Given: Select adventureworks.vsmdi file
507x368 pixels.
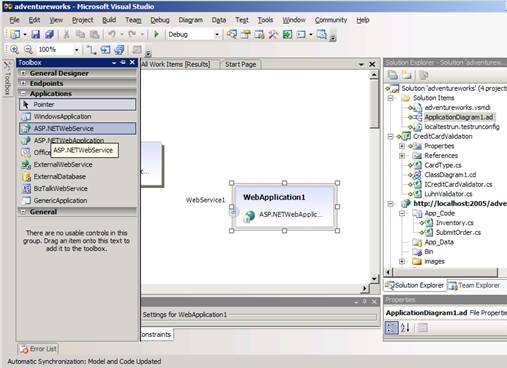Looking at the screenshot, I should pyautogui.click(x=457, y=107).
